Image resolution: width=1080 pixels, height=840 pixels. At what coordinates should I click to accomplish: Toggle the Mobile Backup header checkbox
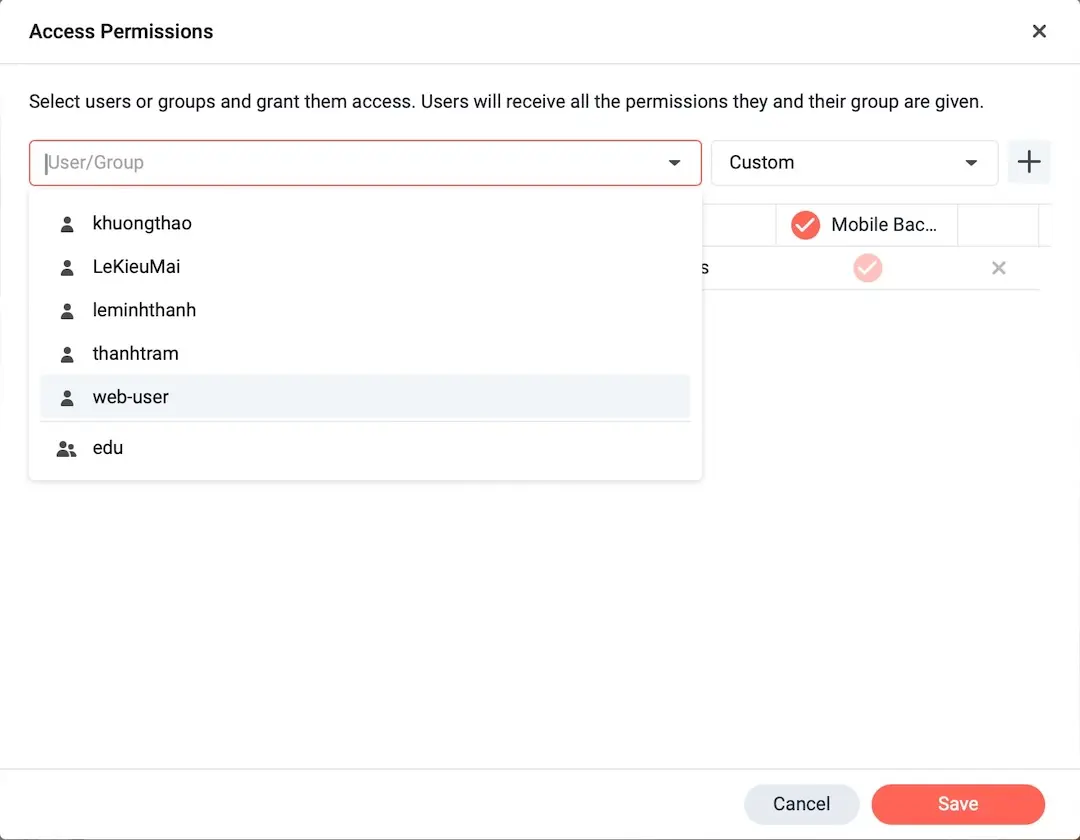pyautogui.click(x=805, y=225)
